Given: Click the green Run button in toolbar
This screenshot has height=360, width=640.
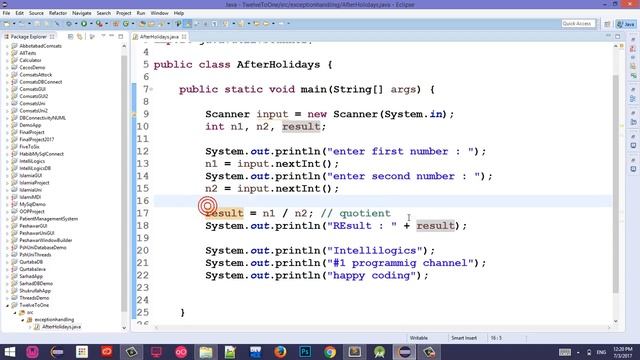Looking at the screenshot, I should [84, 24].
